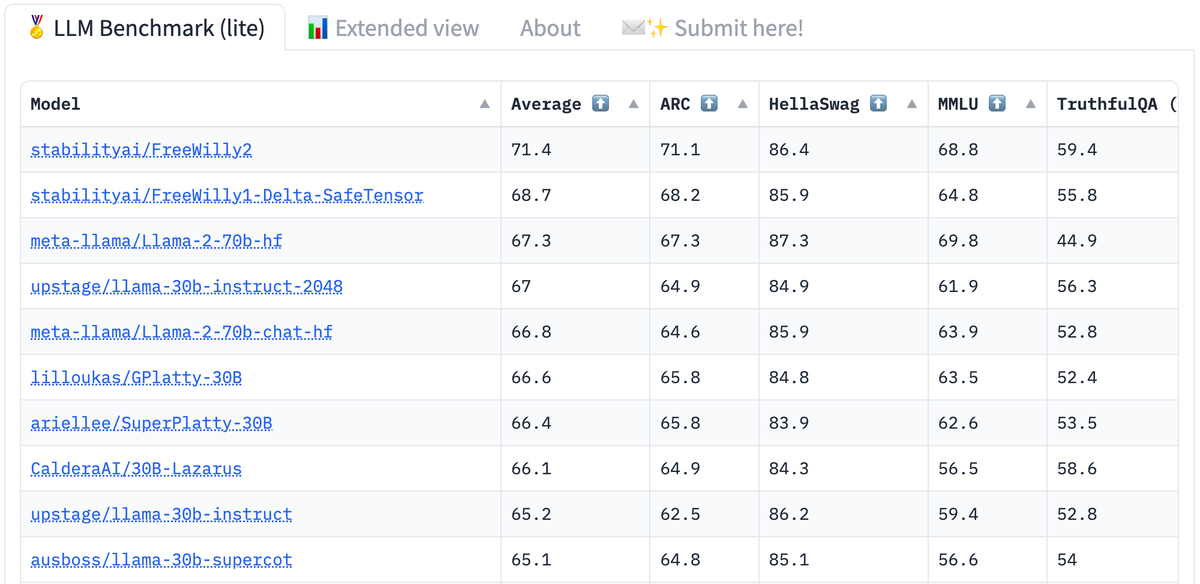Open the About tab

tap(550, 28)
